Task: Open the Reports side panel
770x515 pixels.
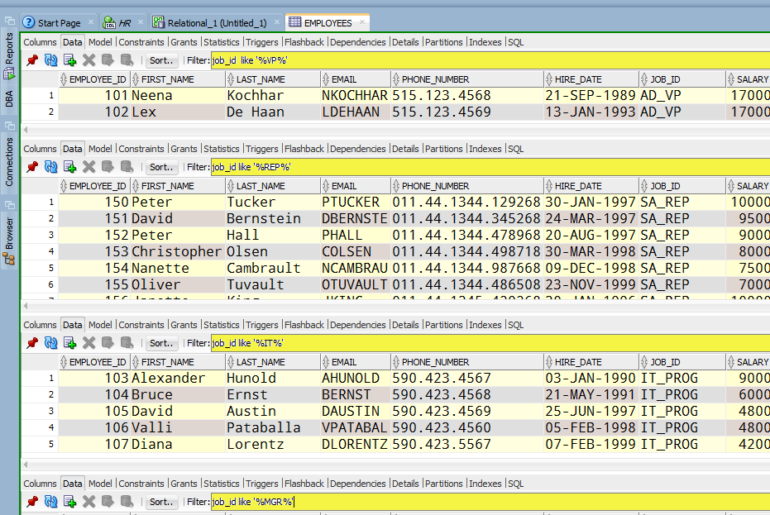Action: (x=9, y=55)
